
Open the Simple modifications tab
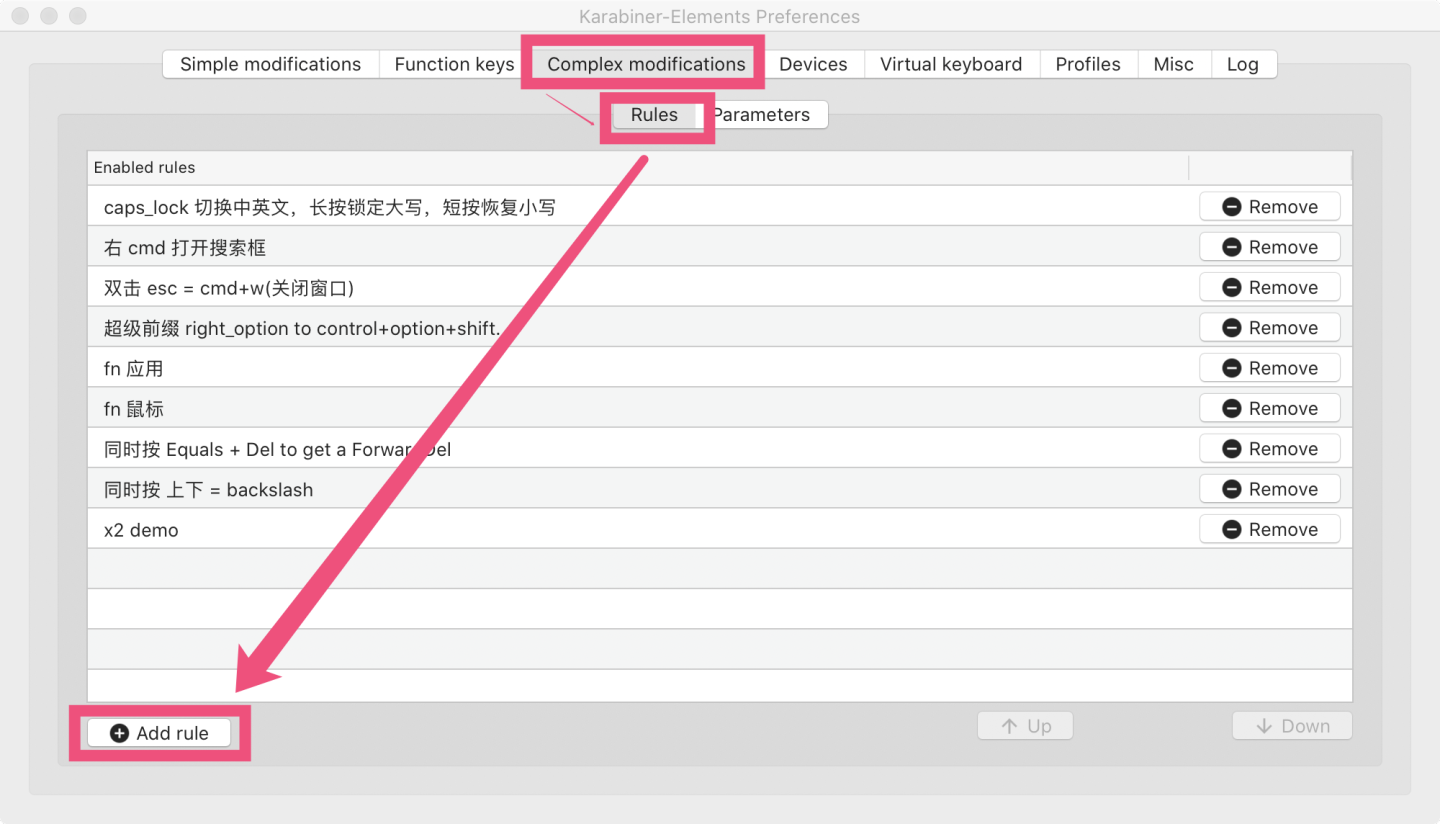[270, 63]
